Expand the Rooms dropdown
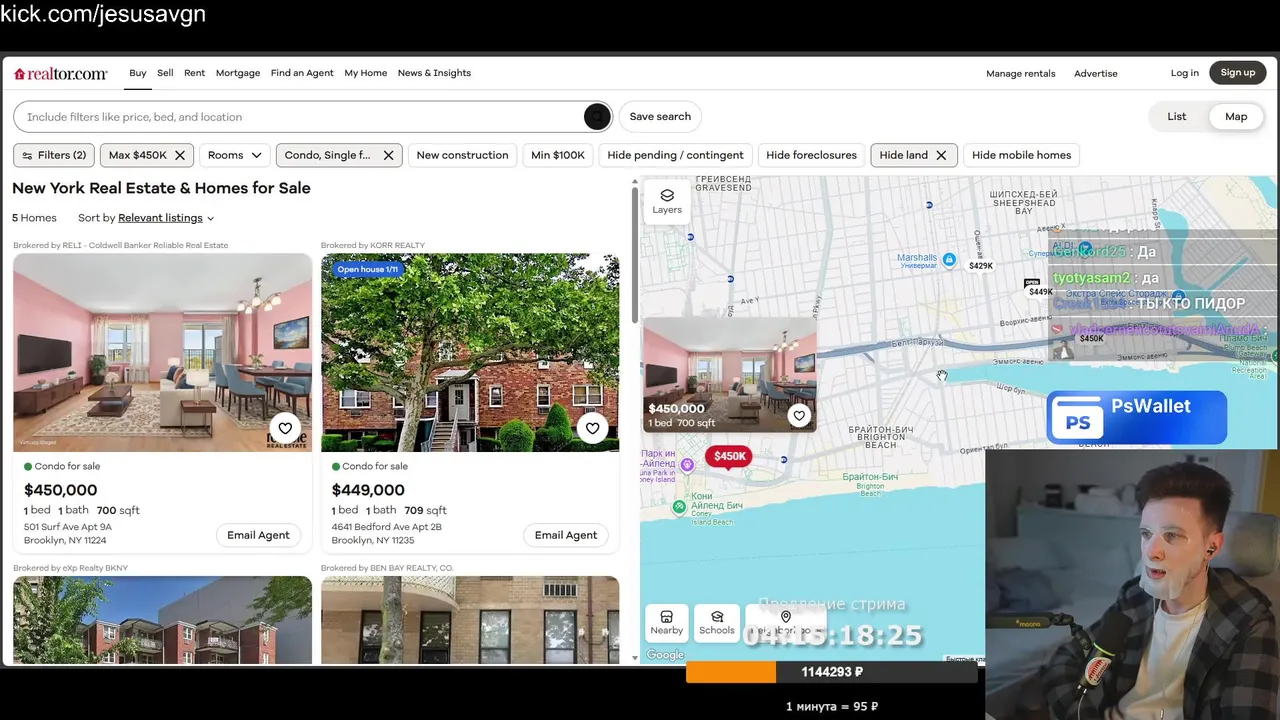This screenshot has height=720, width=1280. point(235,155)
